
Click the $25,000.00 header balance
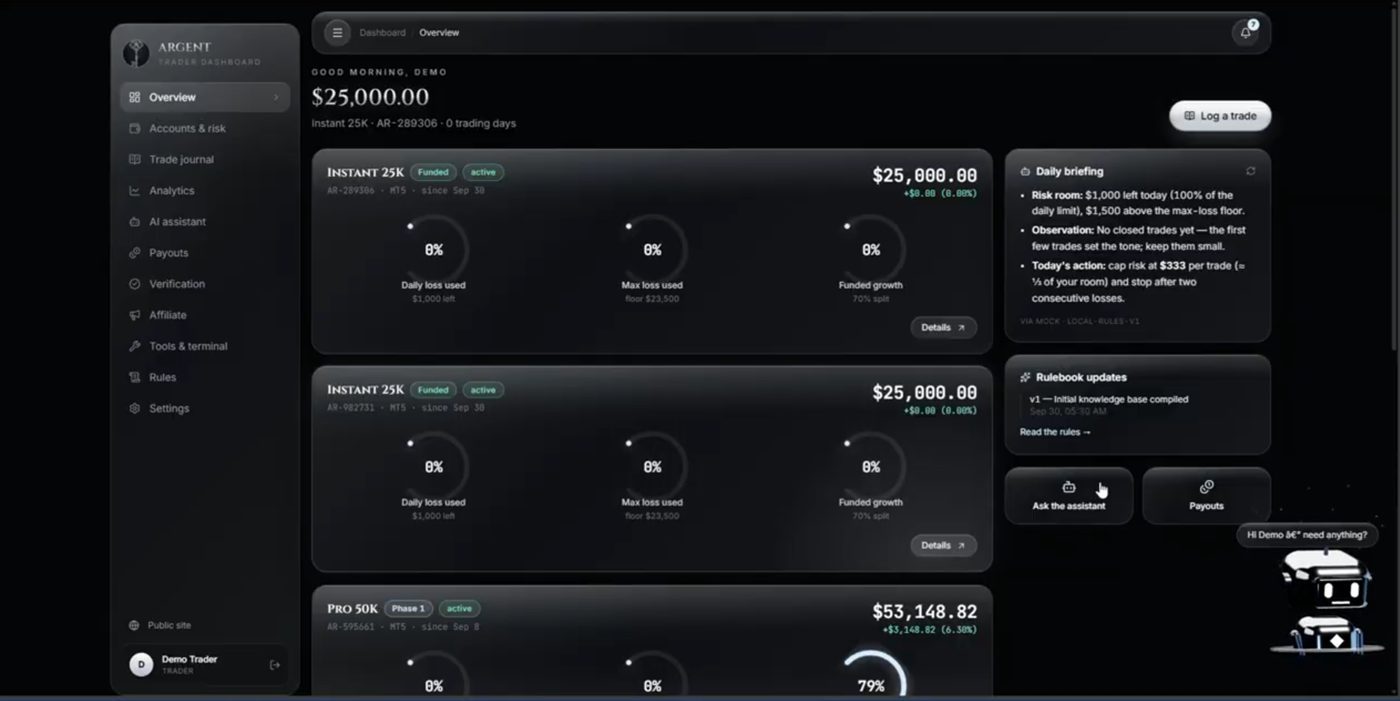pyautogui.click(x=370, y=97)
